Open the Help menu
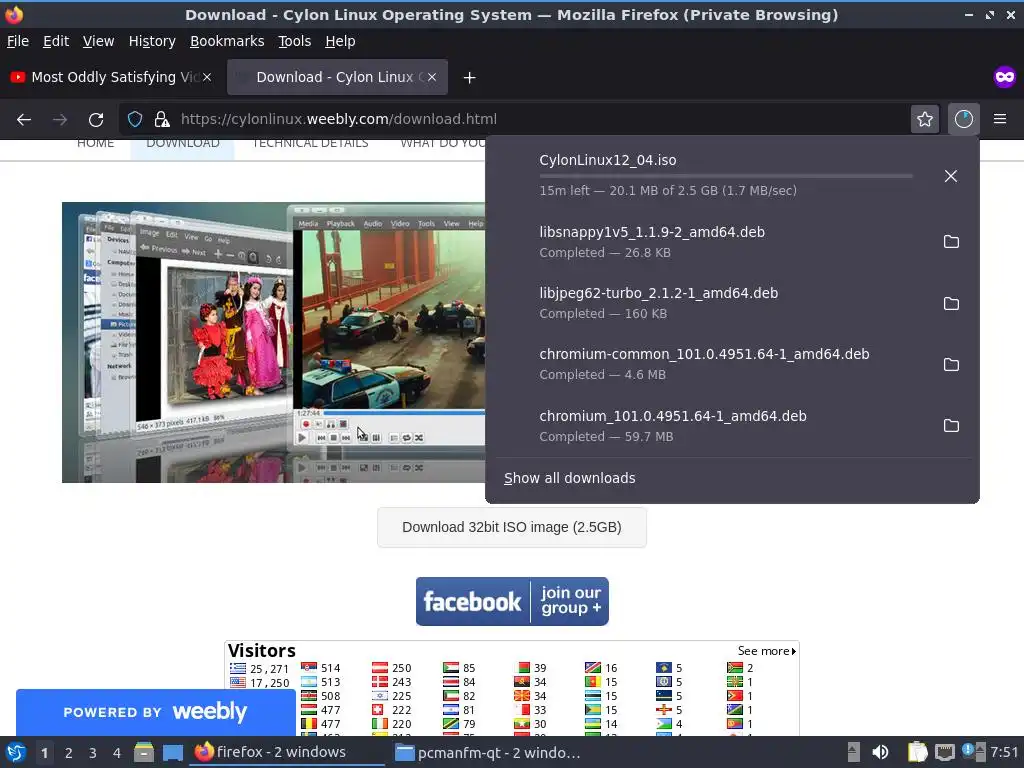Screen dimensions: 1024x768 (340, 41)
